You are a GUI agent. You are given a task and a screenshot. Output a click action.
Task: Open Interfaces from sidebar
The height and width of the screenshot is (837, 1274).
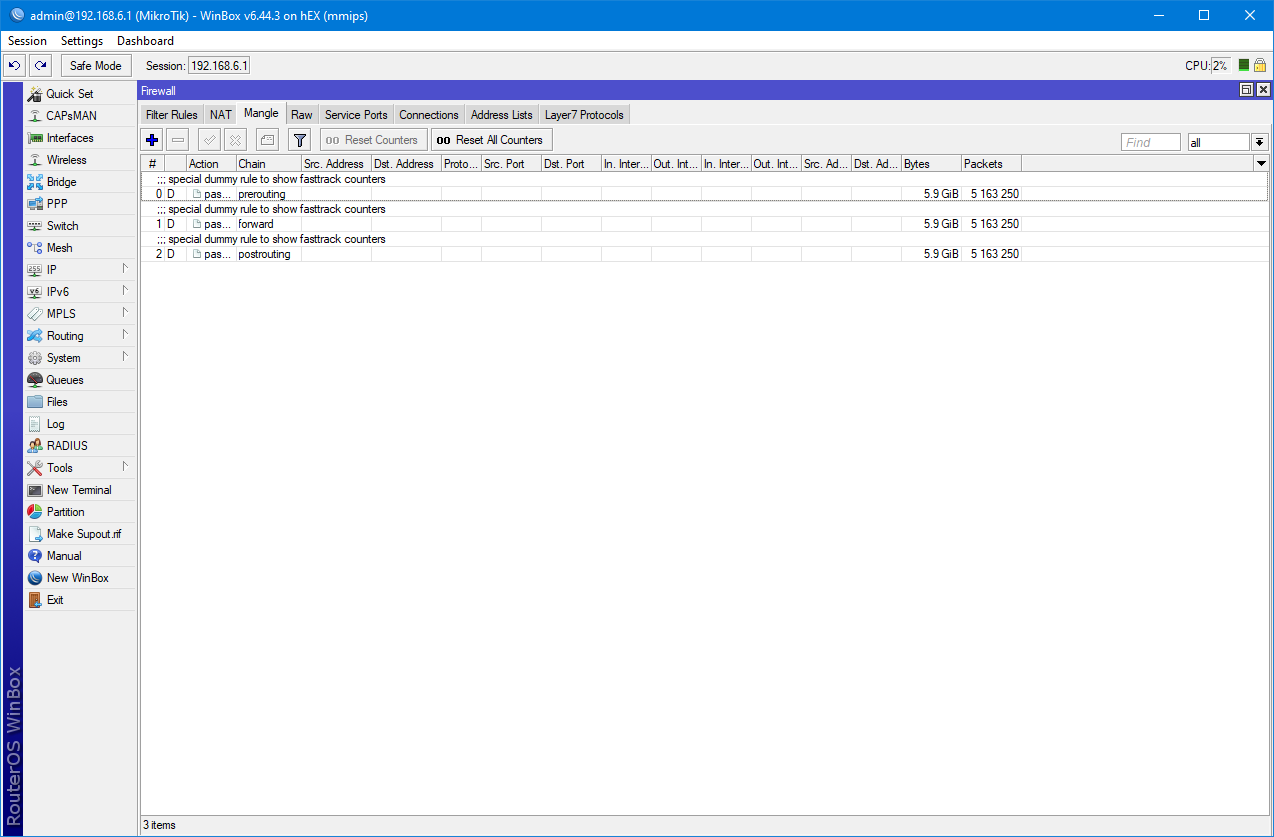pos(80,138)
